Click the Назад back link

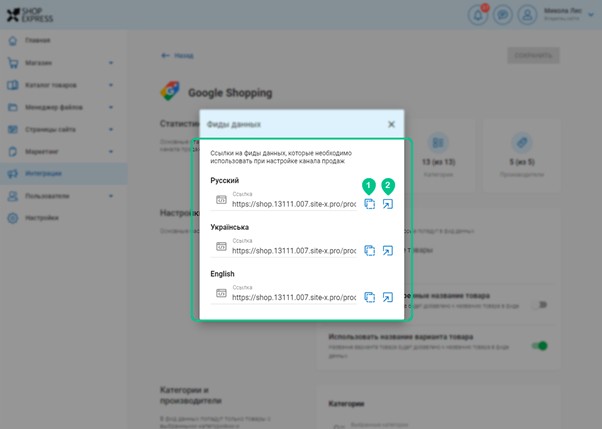point(178,56)
